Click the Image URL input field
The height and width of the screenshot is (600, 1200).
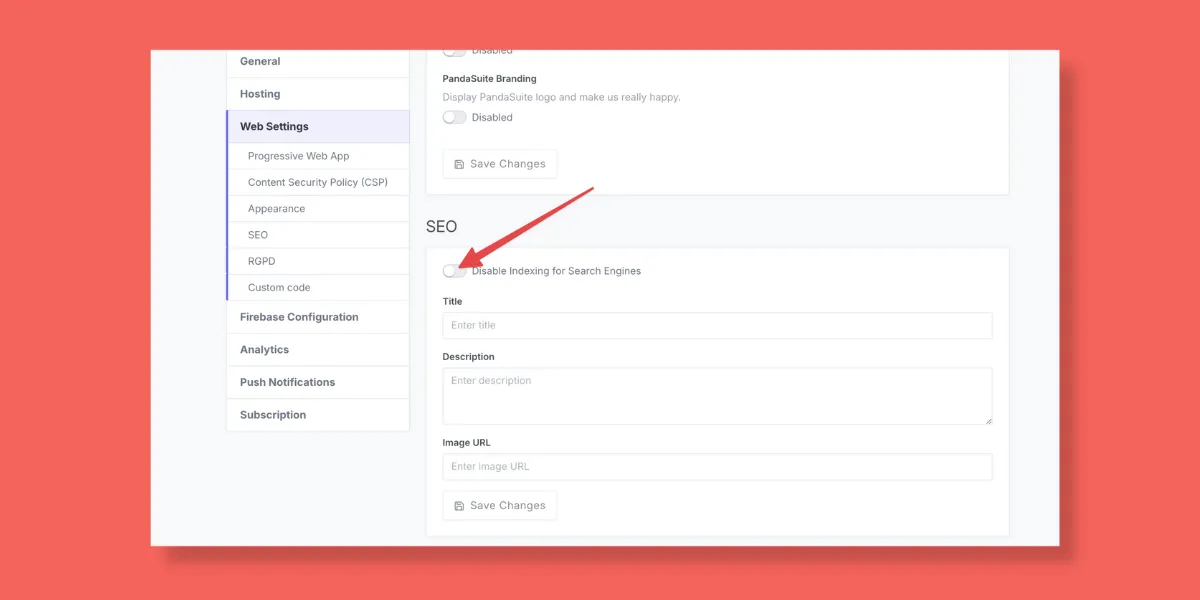tap(717, 467)
